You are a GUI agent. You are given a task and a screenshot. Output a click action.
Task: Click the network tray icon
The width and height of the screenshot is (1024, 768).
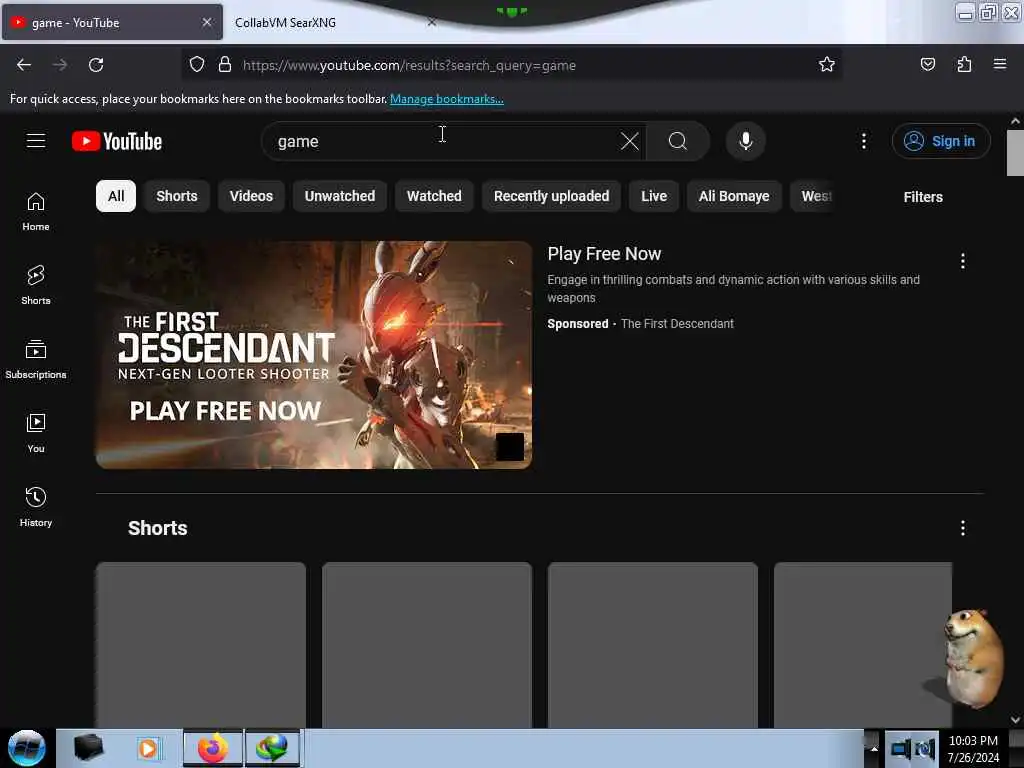point(901,748)
